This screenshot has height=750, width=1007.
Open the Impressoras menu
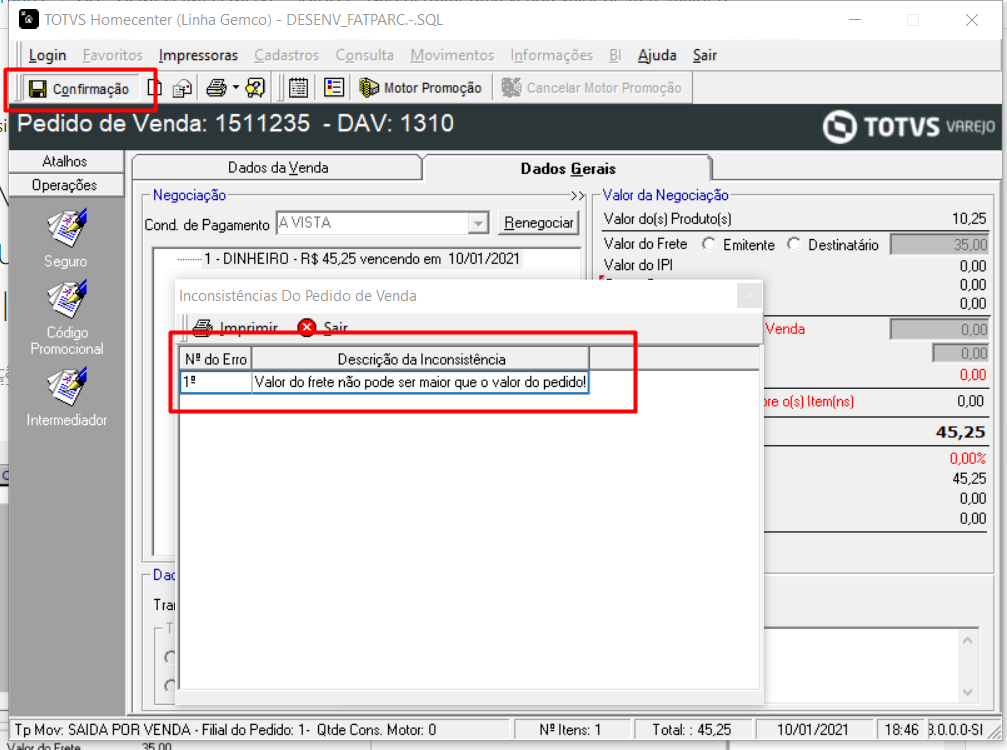tap(198, 55)
